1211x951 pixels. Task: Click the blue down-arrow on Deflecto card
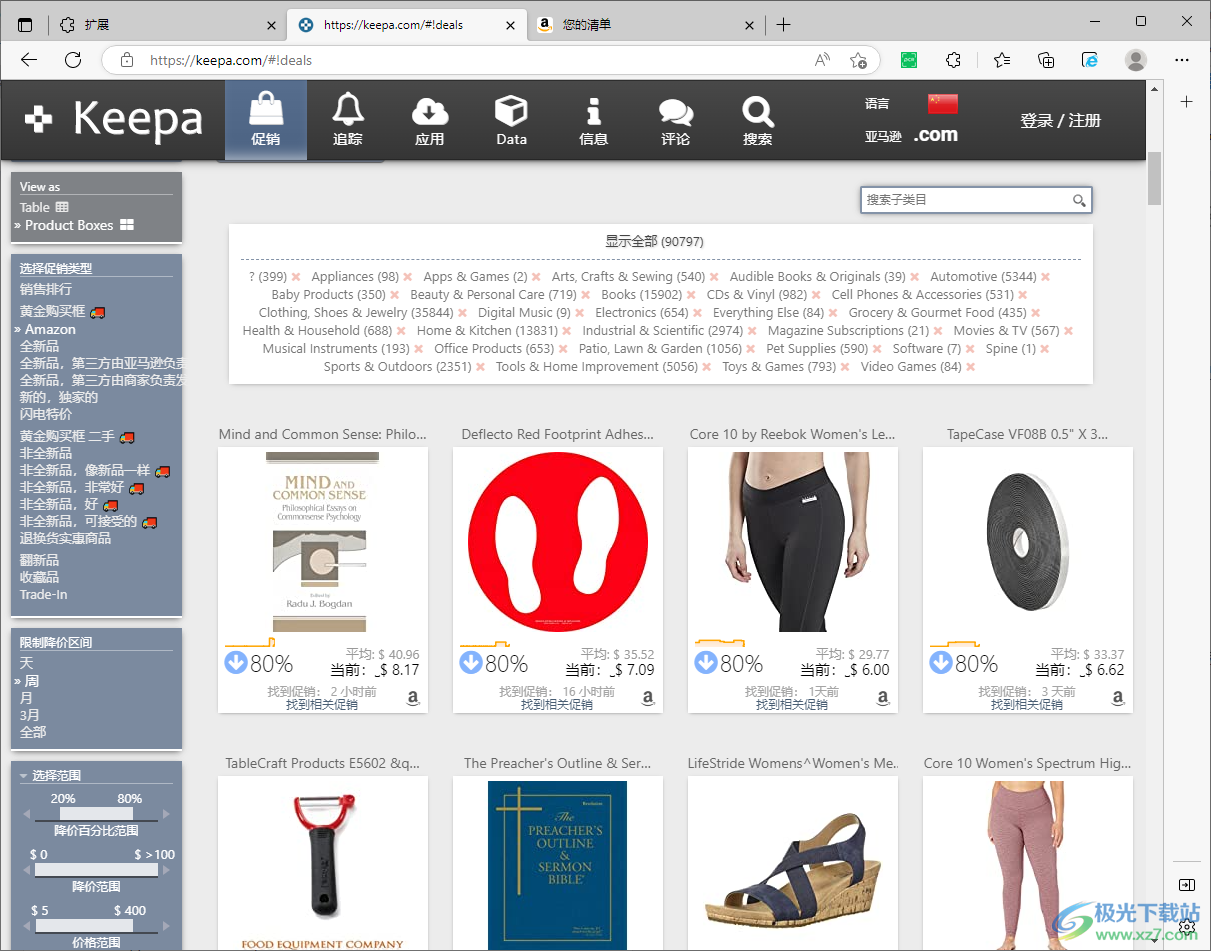click(471, 663)
